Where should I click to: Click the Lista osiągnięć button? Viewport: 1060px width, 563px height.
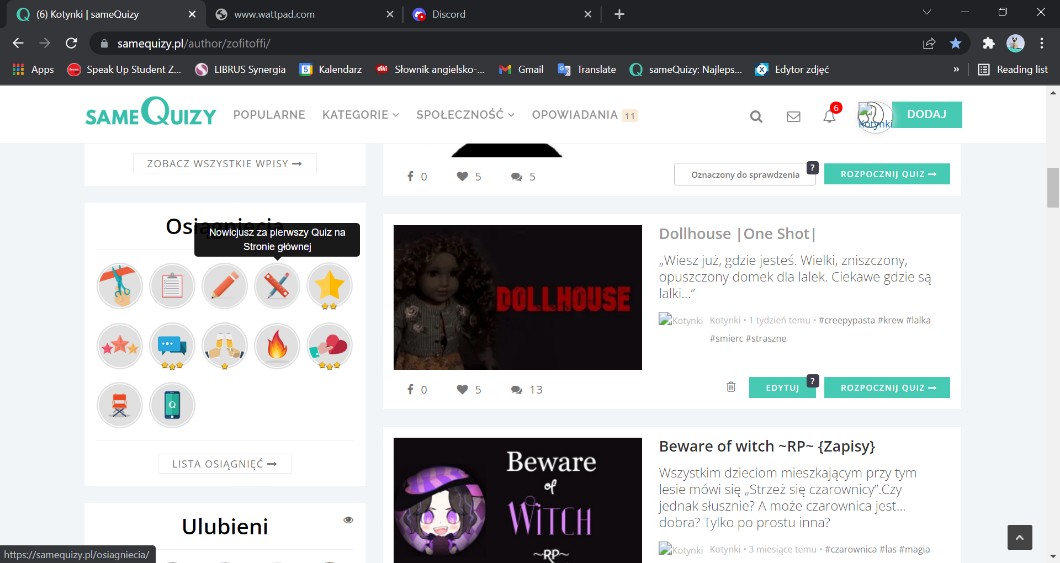(225, 464)
